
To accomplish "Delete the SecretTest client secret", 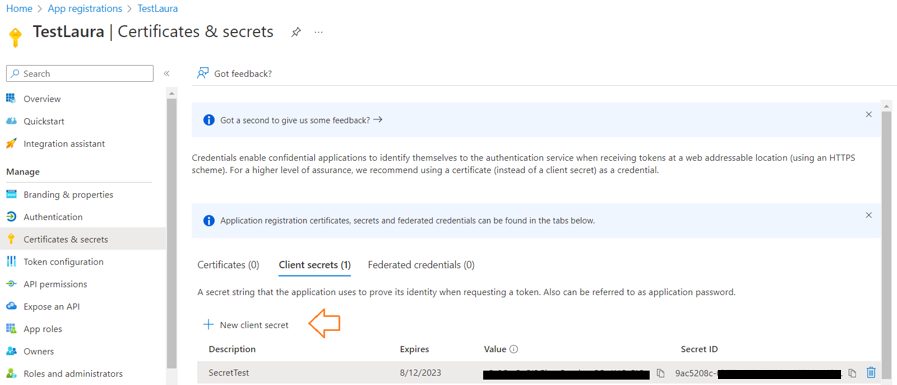I will click(871, 372).
